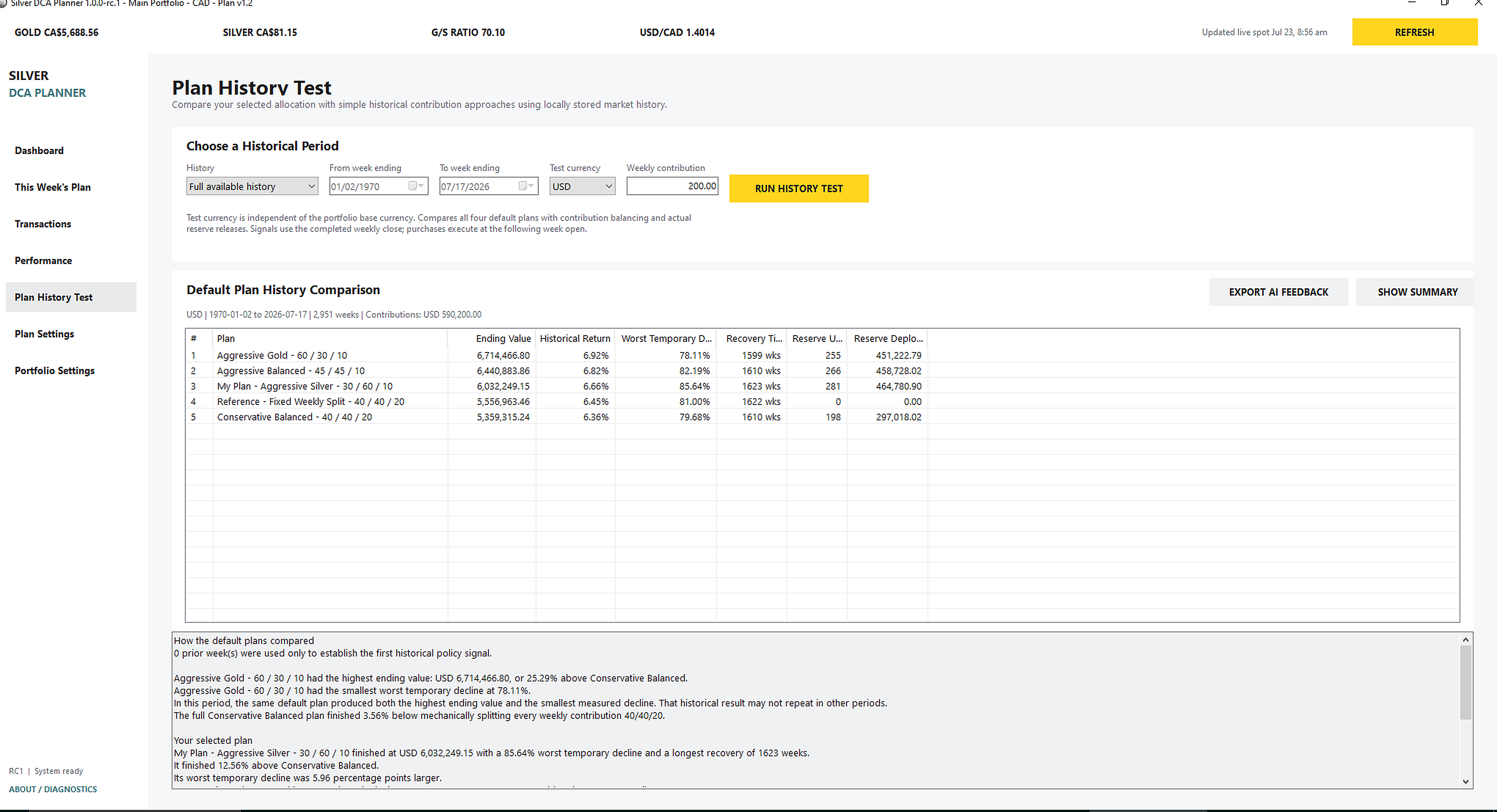Click the scrollbar down arrow in summary
This screenshot has width=1497, height=812.
[x=1465, y=781]
